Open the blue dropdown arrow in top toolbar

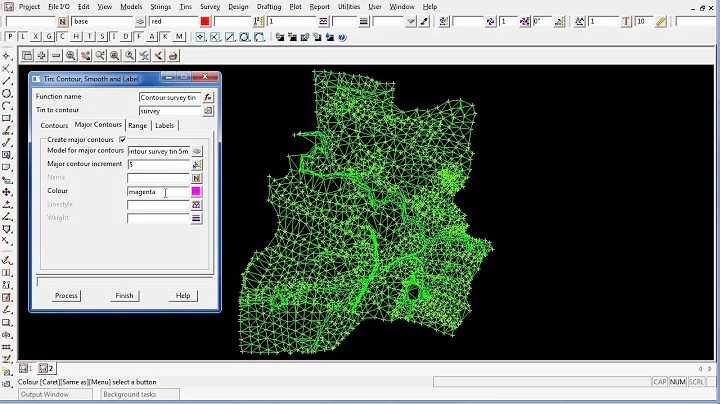(411, 22)
